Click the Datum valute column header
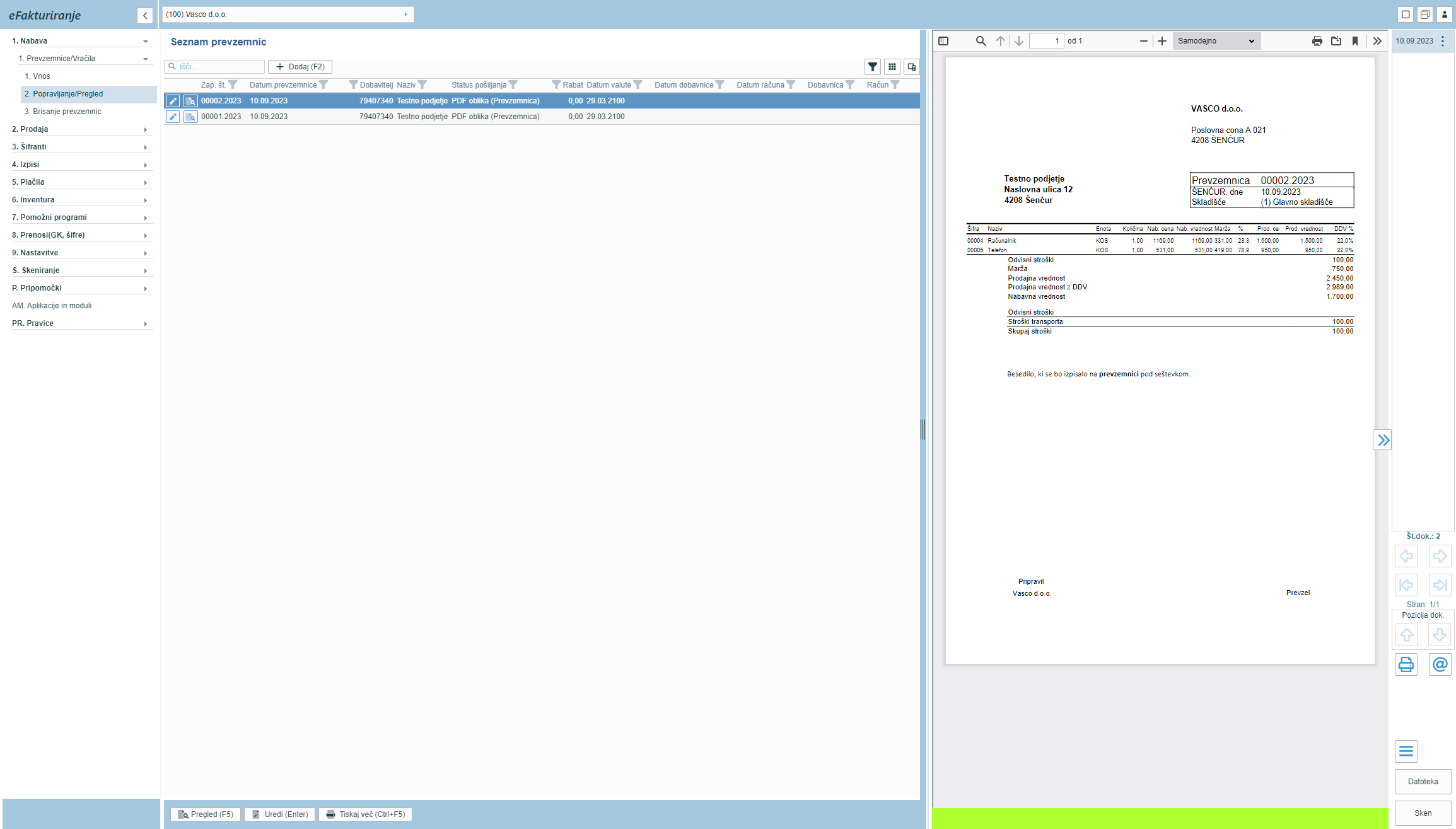Viewport: 1456px width, 829px height. 609,85
